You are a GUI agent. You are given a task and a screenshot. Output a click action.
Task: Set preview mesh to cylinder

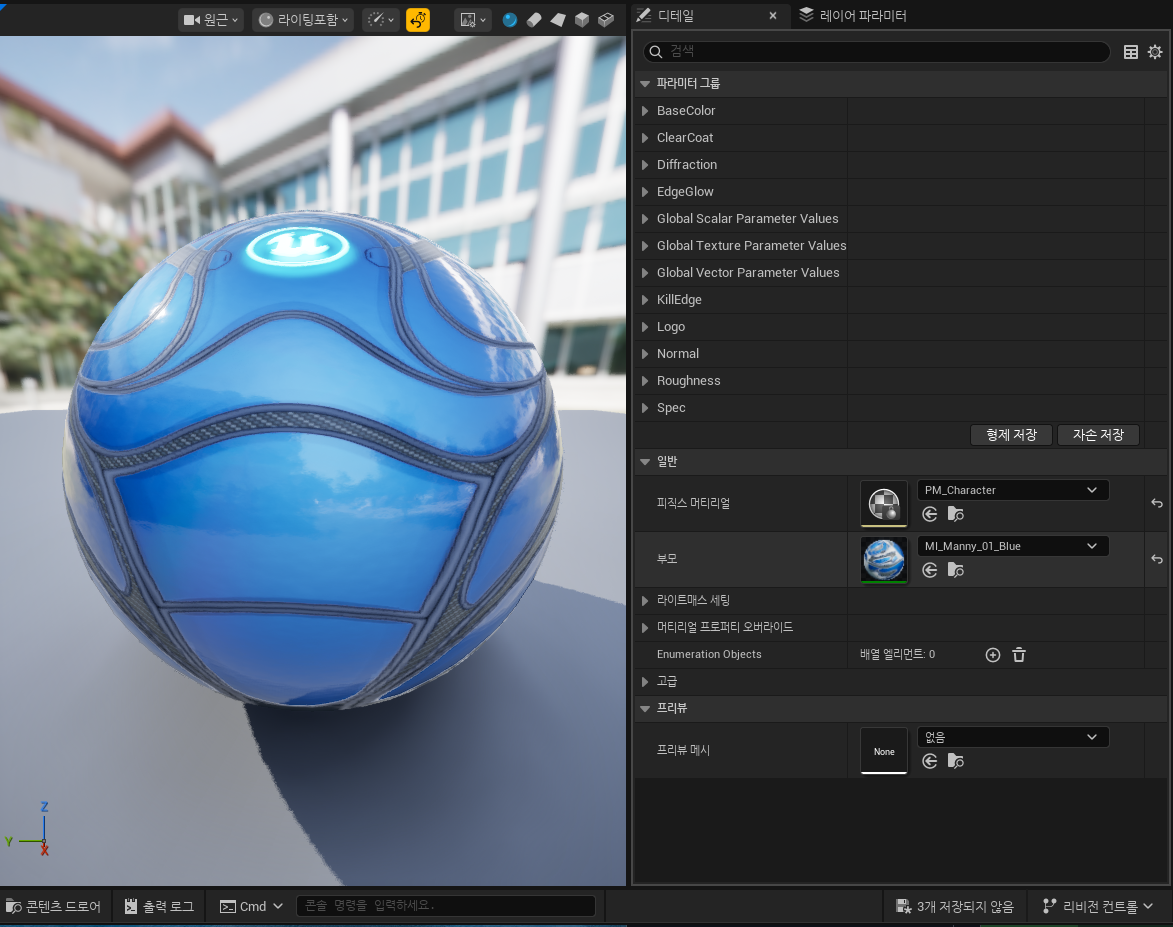coord(534,19)
